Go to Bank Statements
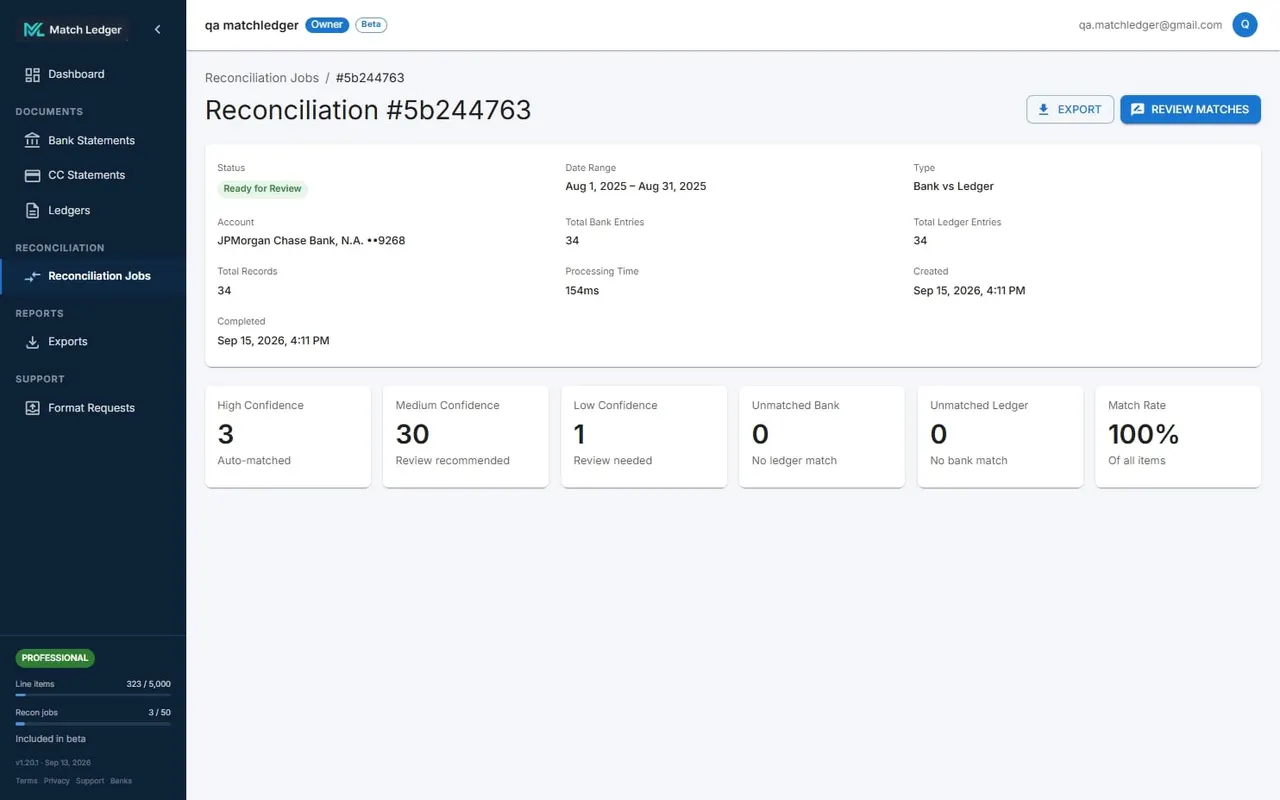1280x800 pixels. (93, 140)
